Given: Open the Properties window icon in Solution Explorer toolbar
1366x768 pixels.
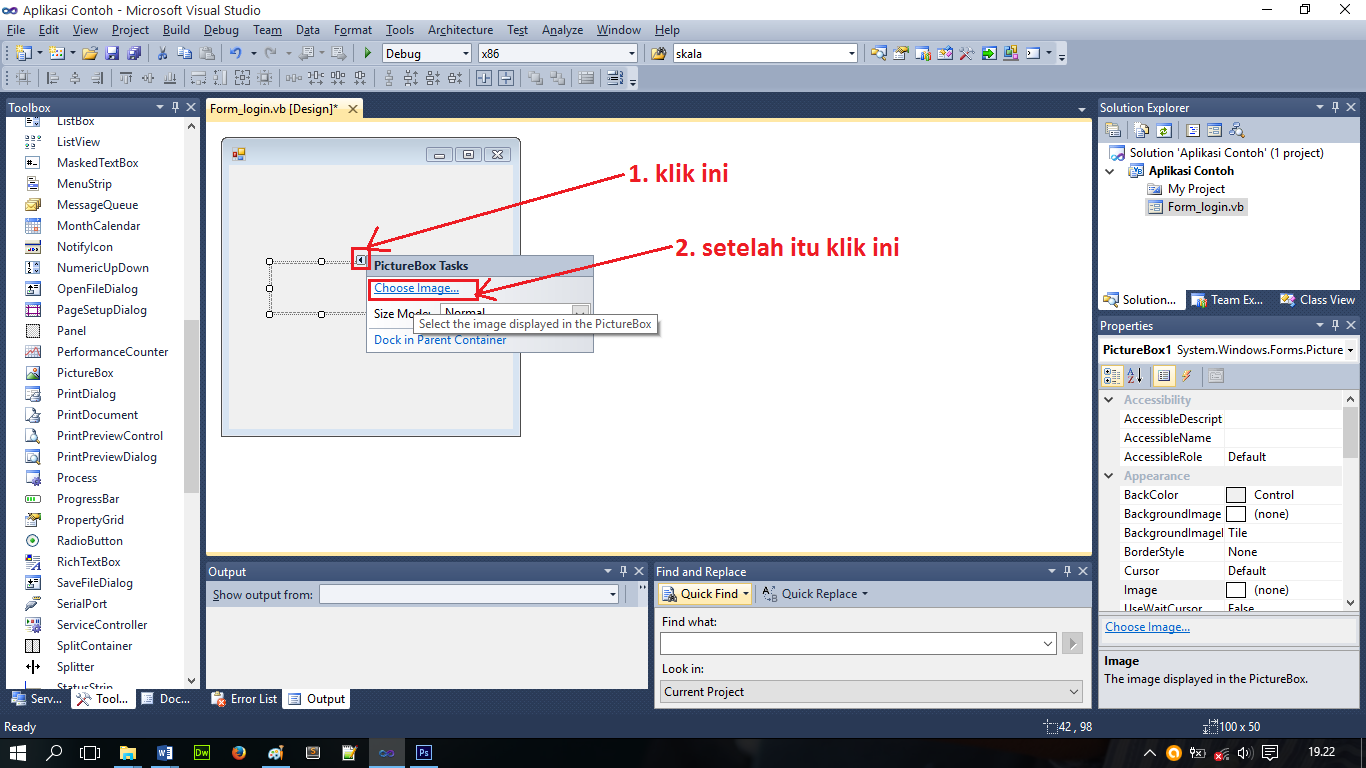Looking at the screenshot, I should click(1113, 130).
